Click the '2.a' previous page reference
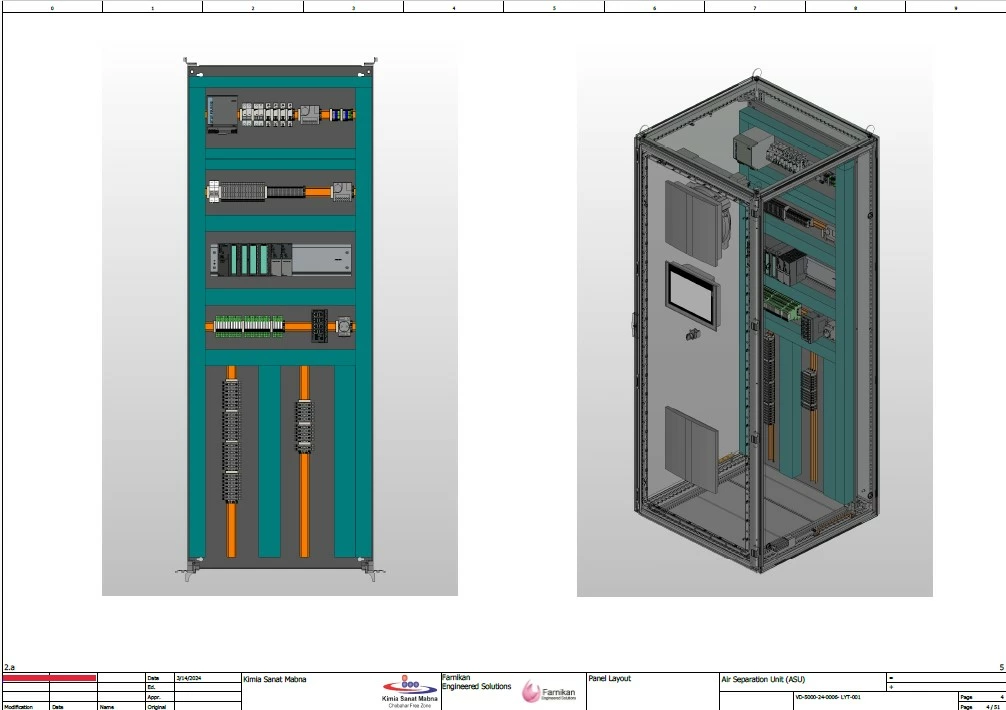 click(x=9, y=667)
